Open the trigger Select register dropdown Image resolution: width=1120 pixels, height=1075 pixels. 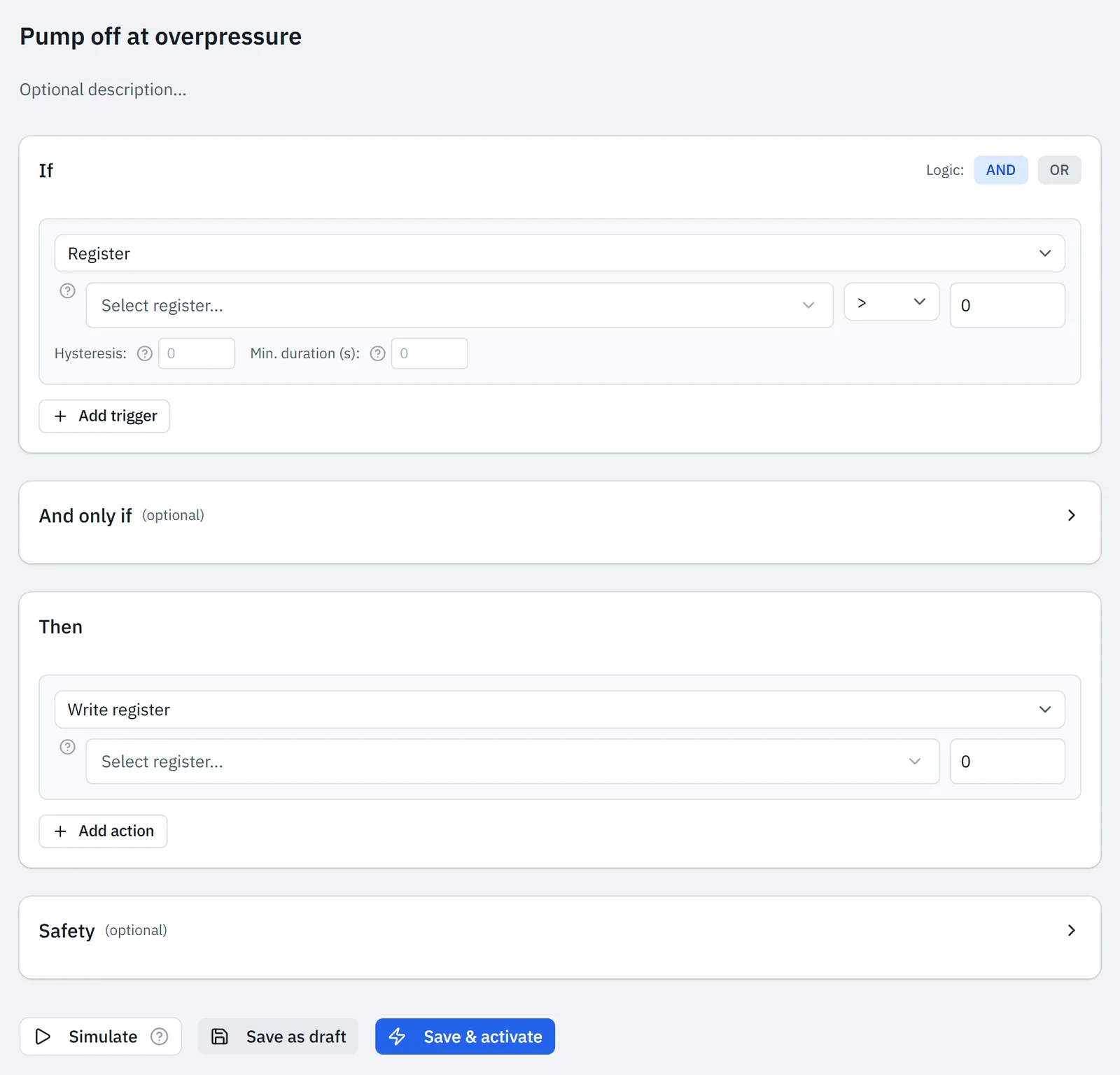[x=459, y=305]
